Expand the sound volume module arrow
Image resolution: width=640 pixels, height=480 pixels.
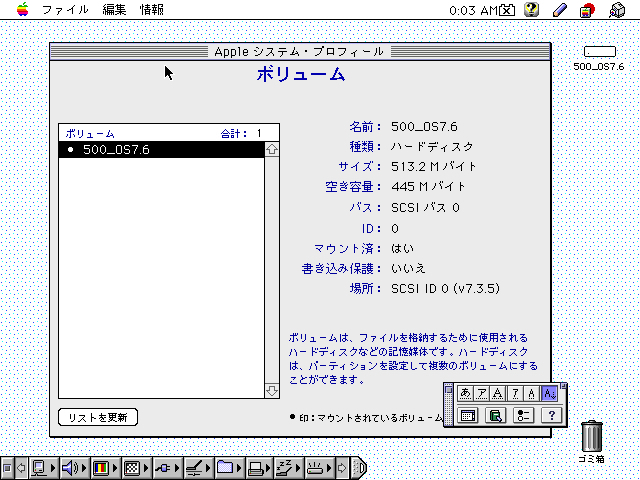click(85, 468)
